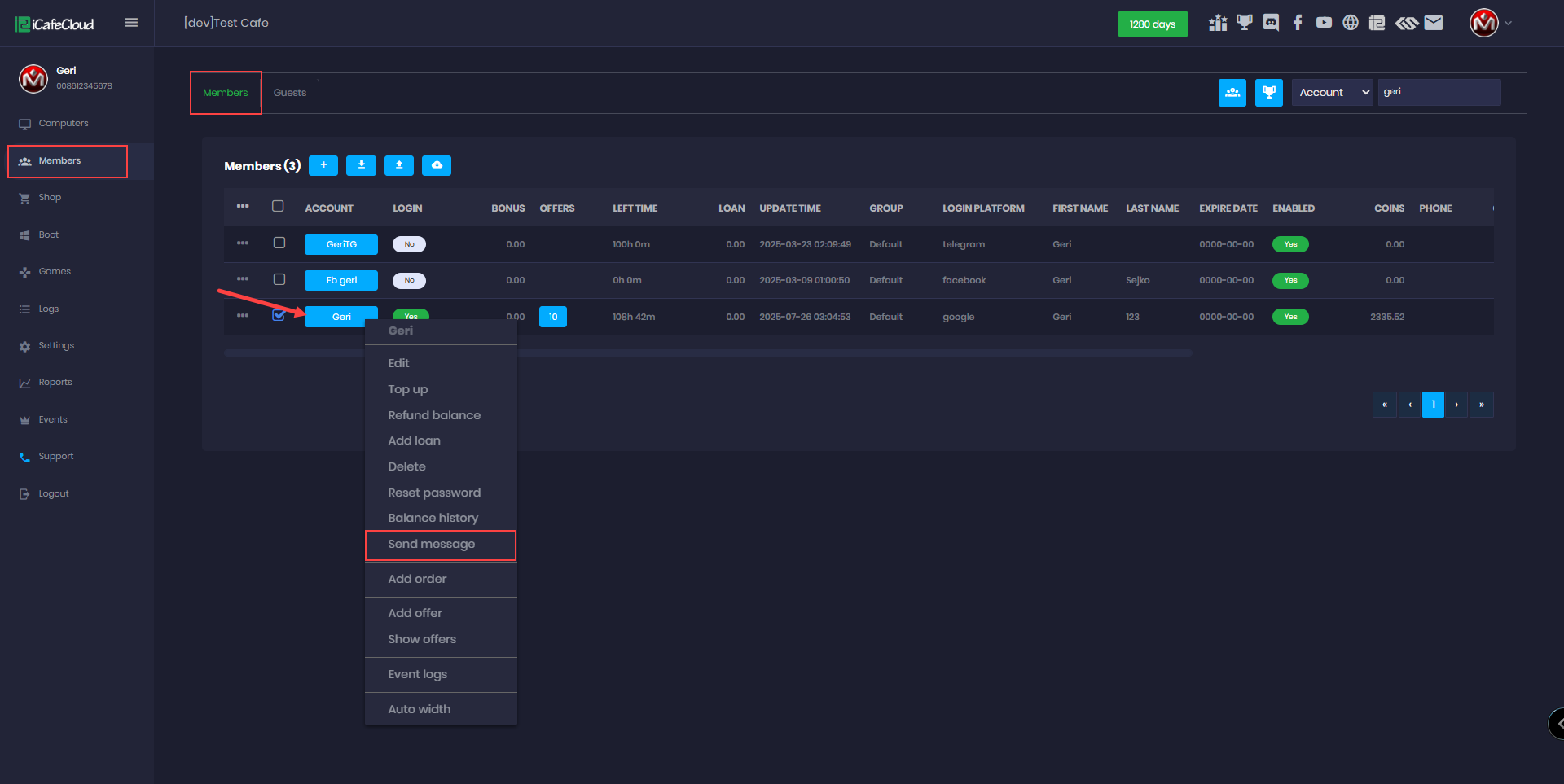Click the horizontal table scrollbar
Image resolution: width=1564 pixels, height=784 pixels.
click(x=707, y=353)
